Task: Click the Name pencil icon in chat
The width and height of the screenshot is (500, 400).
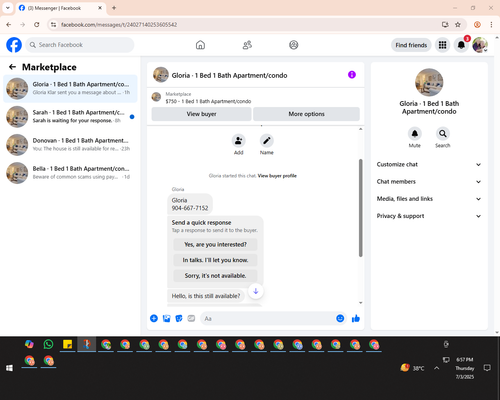Action: pyautogui.click(x=267, y=141)
